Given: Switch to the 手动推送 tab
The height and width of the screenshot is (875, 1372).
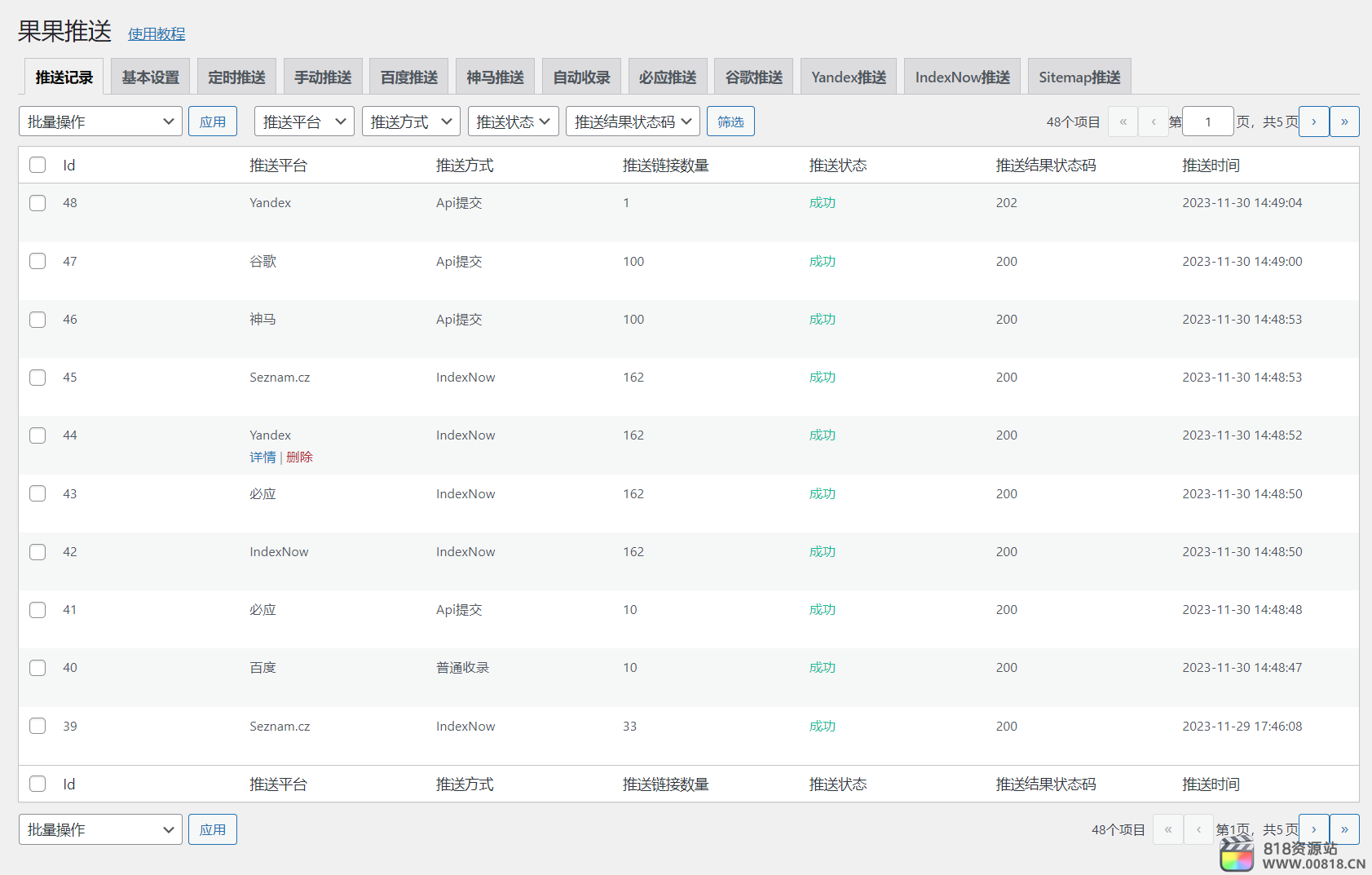Looking at the screenshot, I should pos(323,77).
